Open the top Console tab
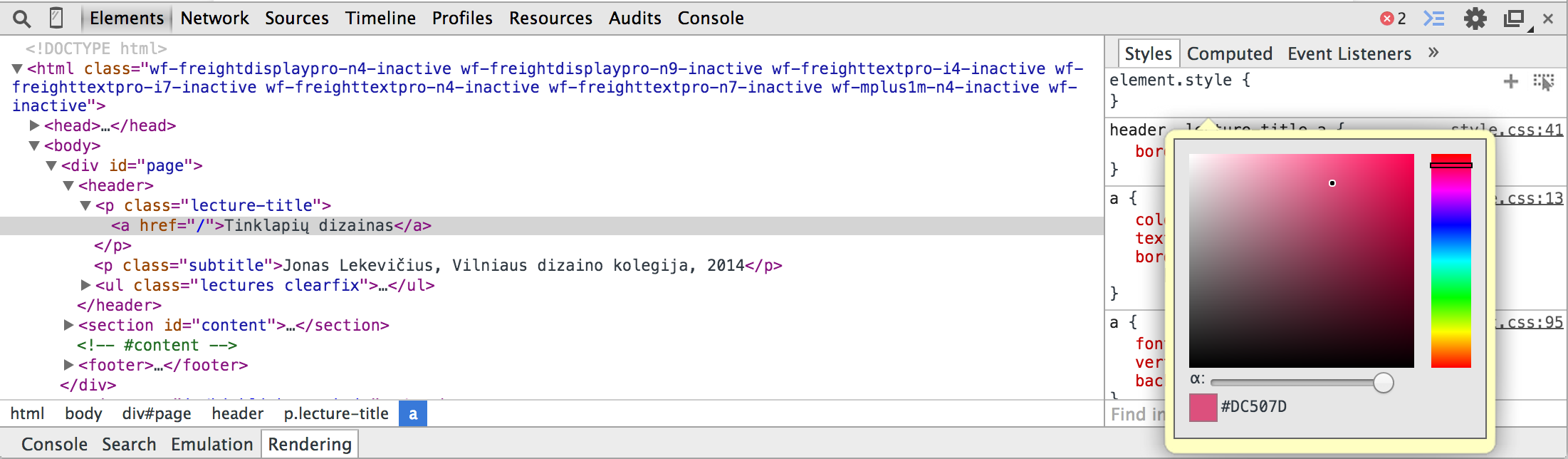 711,19
